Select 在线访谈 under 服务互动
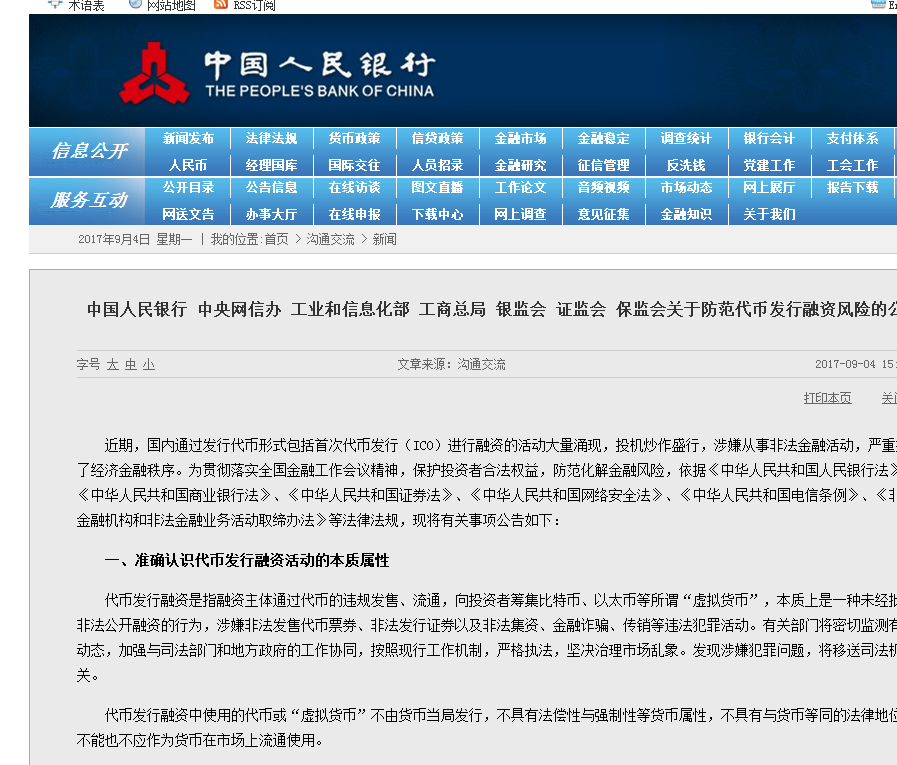 pyautogui.click(x=354, y=188)
